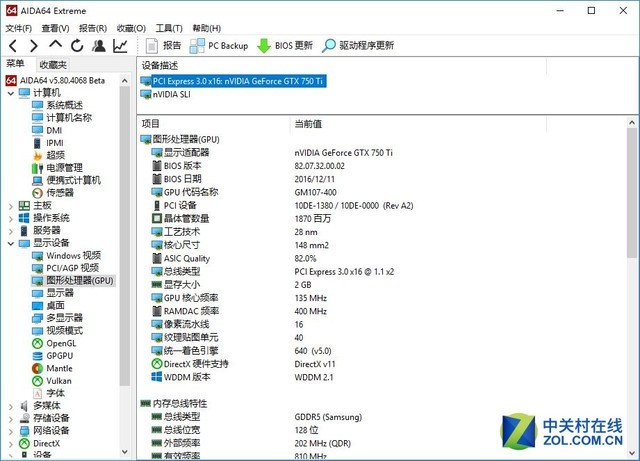This screenshot has width=640, height=461.
Task: Click the 项目 column header
Action: click(151, 124)
